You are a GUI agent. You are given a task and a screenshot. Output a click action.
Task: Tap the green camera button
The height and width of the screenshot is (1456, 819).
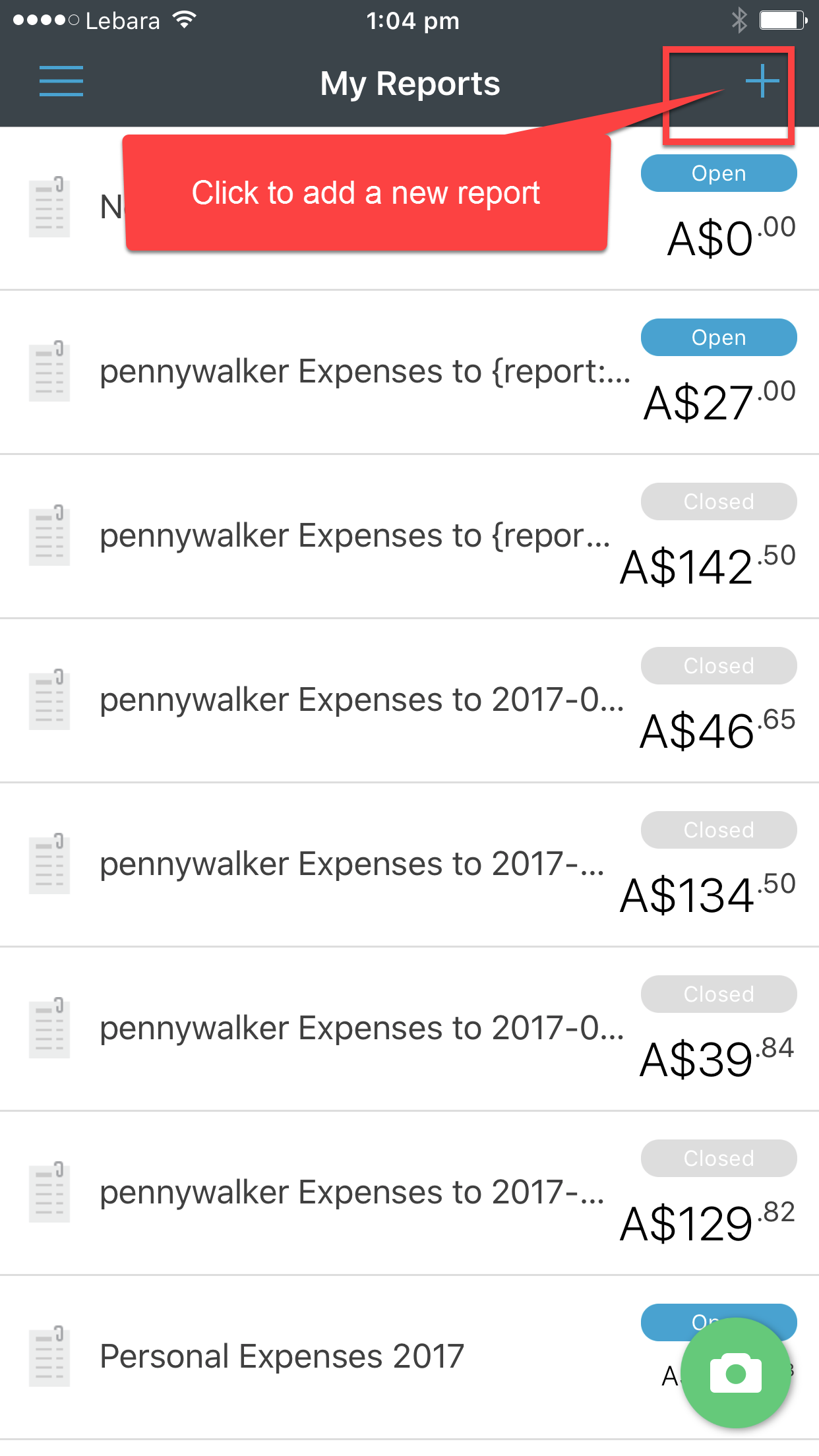click(735, 1374)
